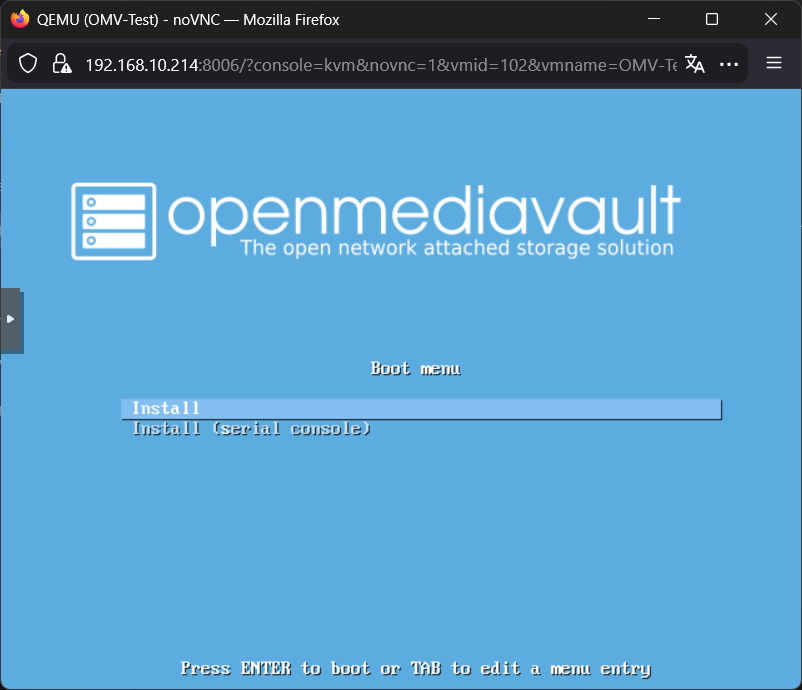Select the highlighted Install boot entry
The width and height of the screenshot is (802, 690).
coord(421,409)
